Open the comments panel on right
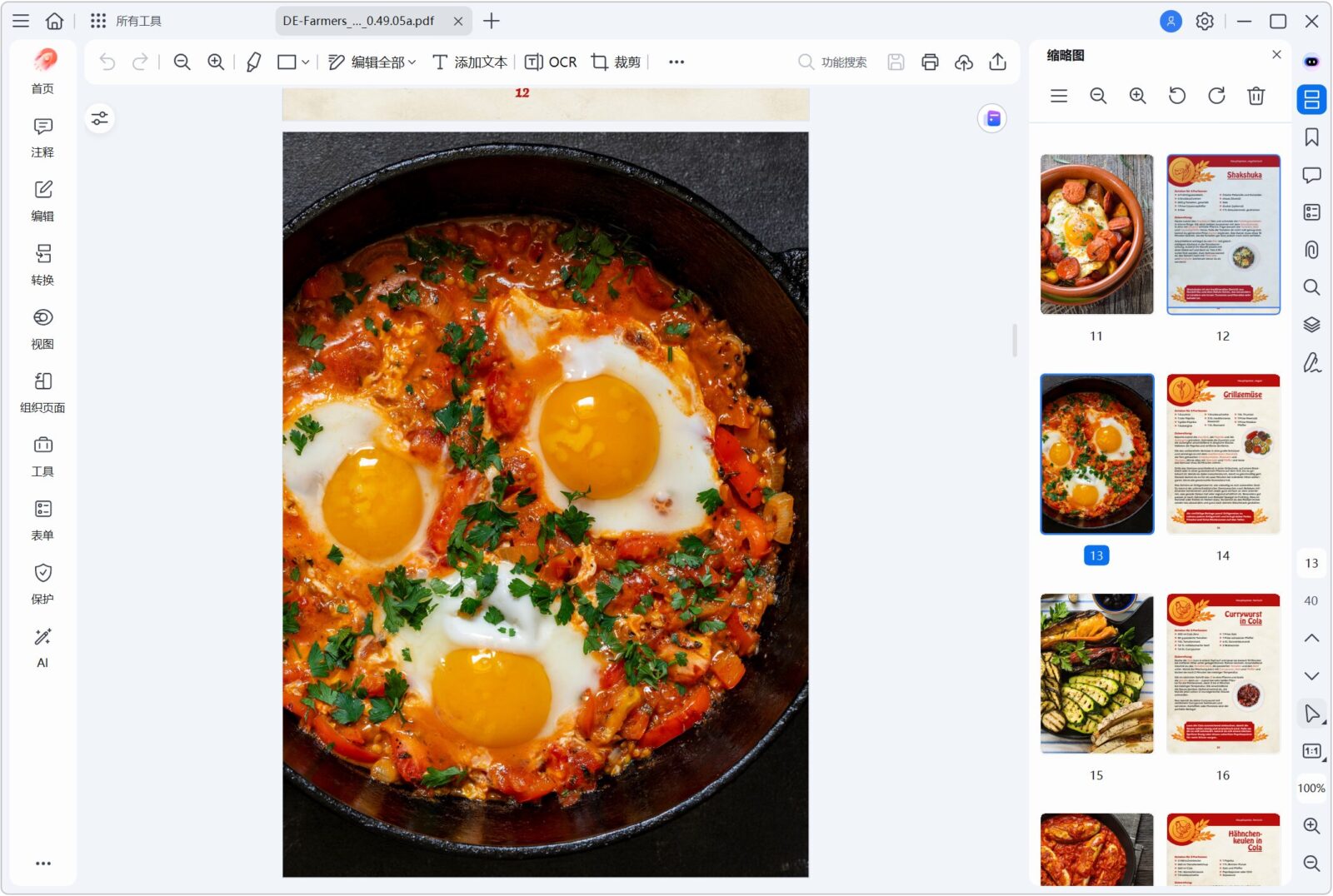1333x896 pixels. (1311, 175)
